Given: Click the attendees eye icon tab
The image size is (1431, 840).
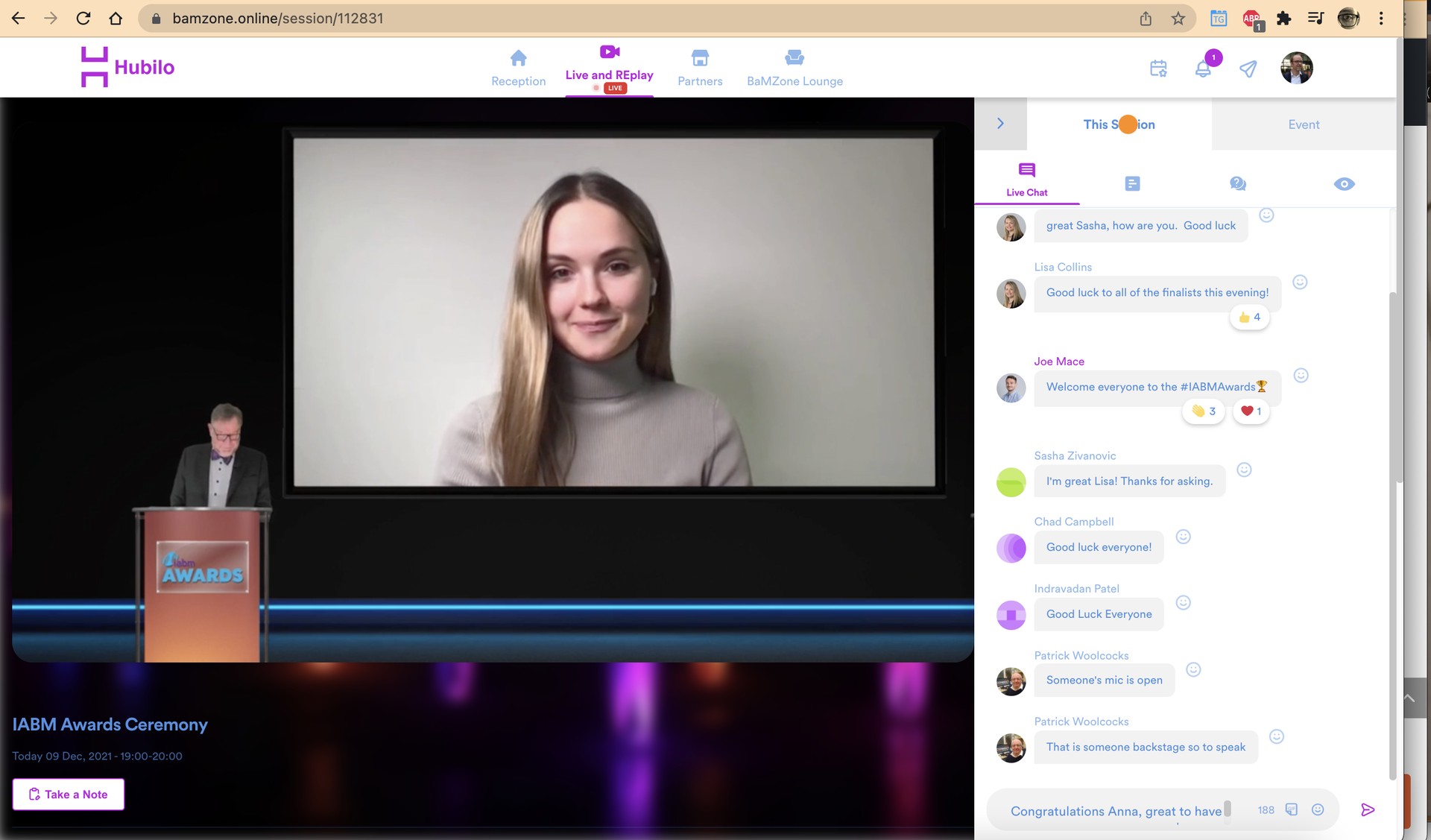Looking at the screenshot, I should click(1344, 183).
